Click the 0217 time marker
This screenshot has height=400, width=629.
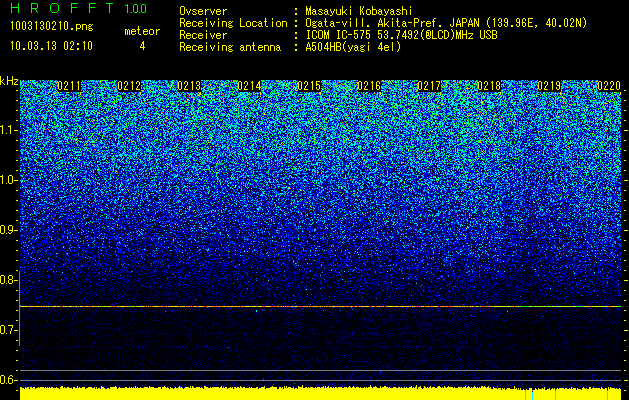(x=429, y=86)
